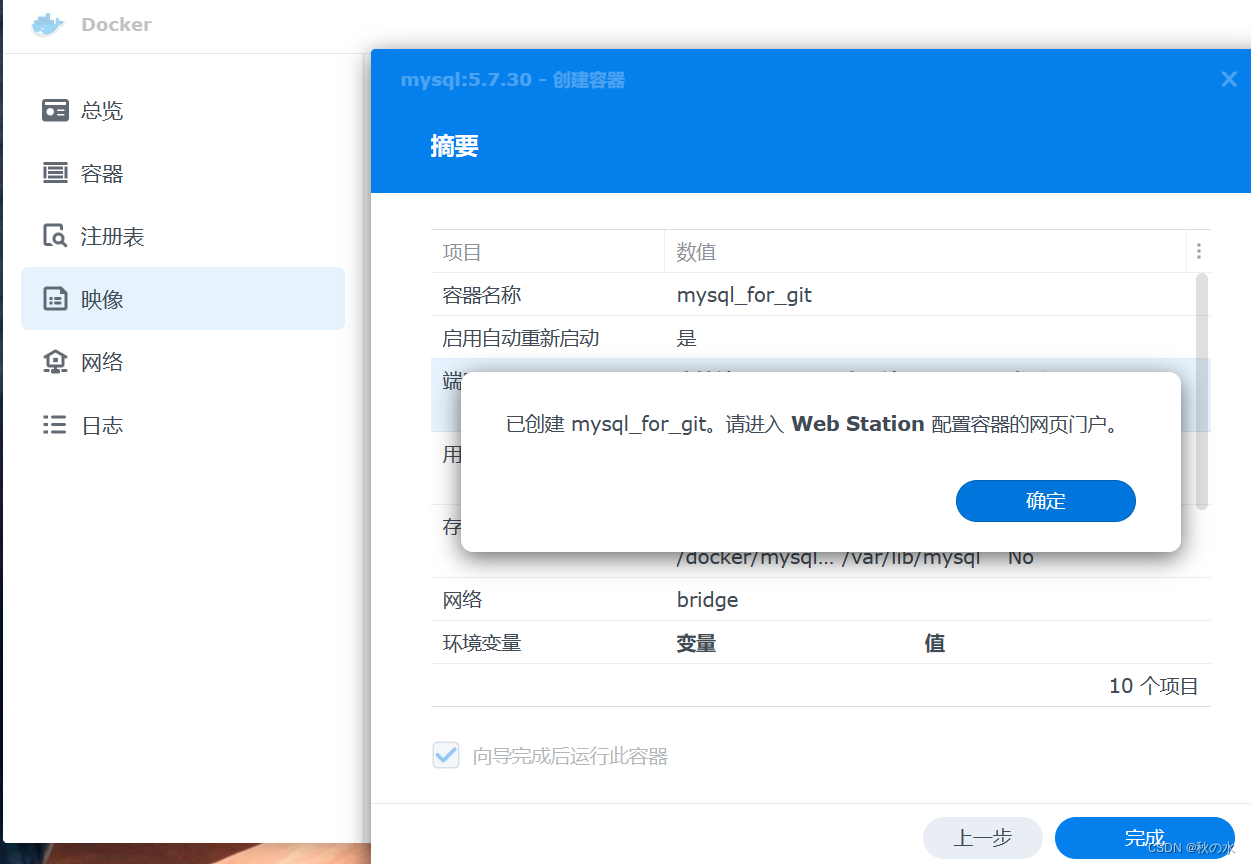Open the 注册表 sidebar menu item
This screenshot has height=864, width=1251.
[x=183, y=236]
